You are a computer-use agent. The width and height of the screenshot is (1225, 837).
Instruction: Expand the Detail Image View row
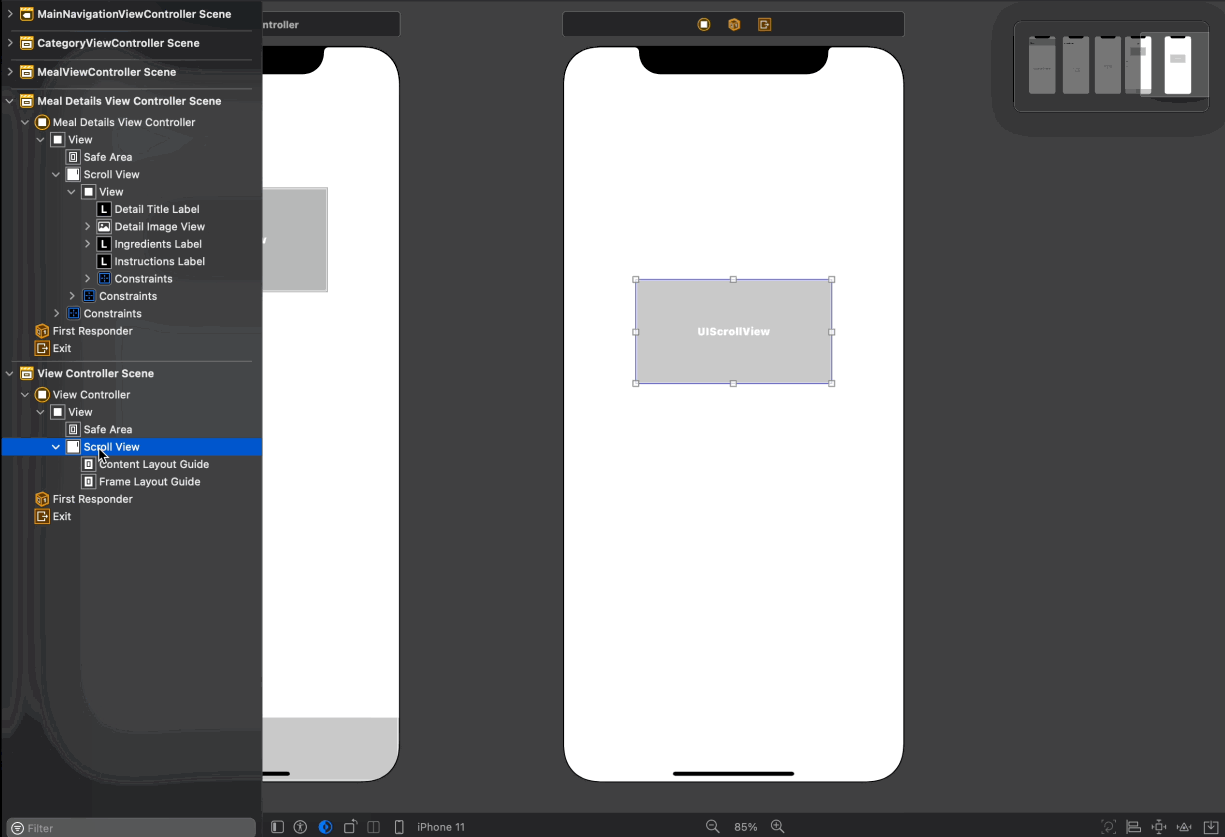(87, 227)
